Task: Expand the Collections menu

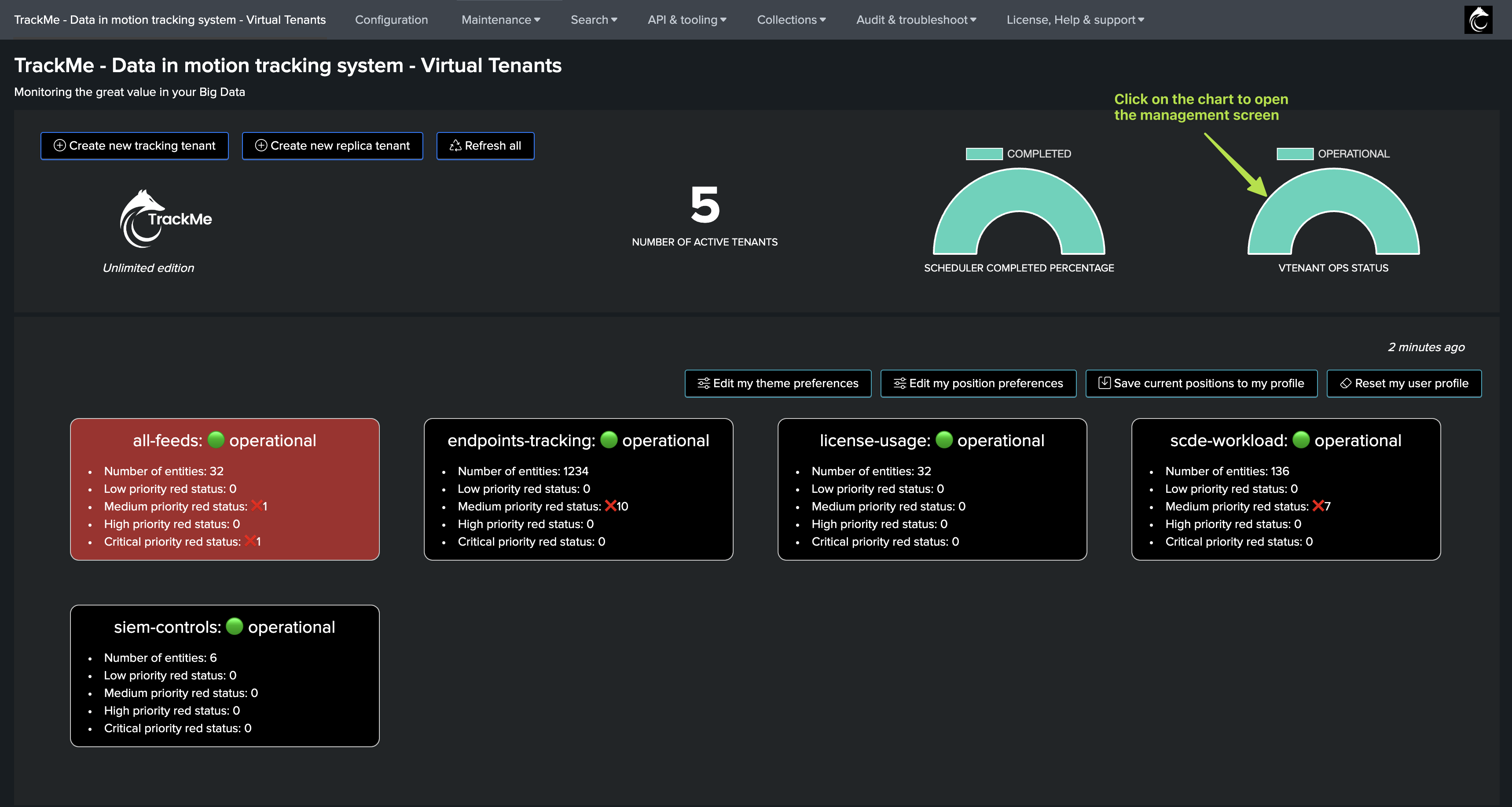Action: pos(791,20)
